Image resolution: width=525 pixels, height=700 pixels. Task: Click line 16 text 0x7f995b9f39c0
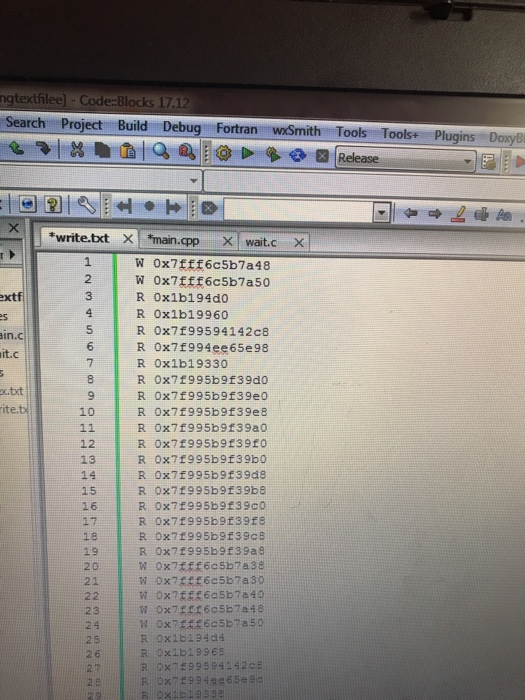210,506
